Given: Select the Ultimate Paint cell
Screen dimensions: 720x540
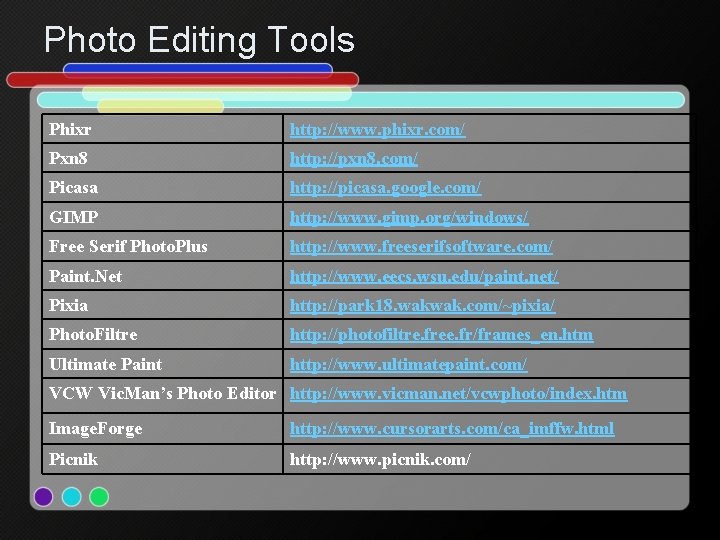Looking at the screenshot, I should pos(163,364).
